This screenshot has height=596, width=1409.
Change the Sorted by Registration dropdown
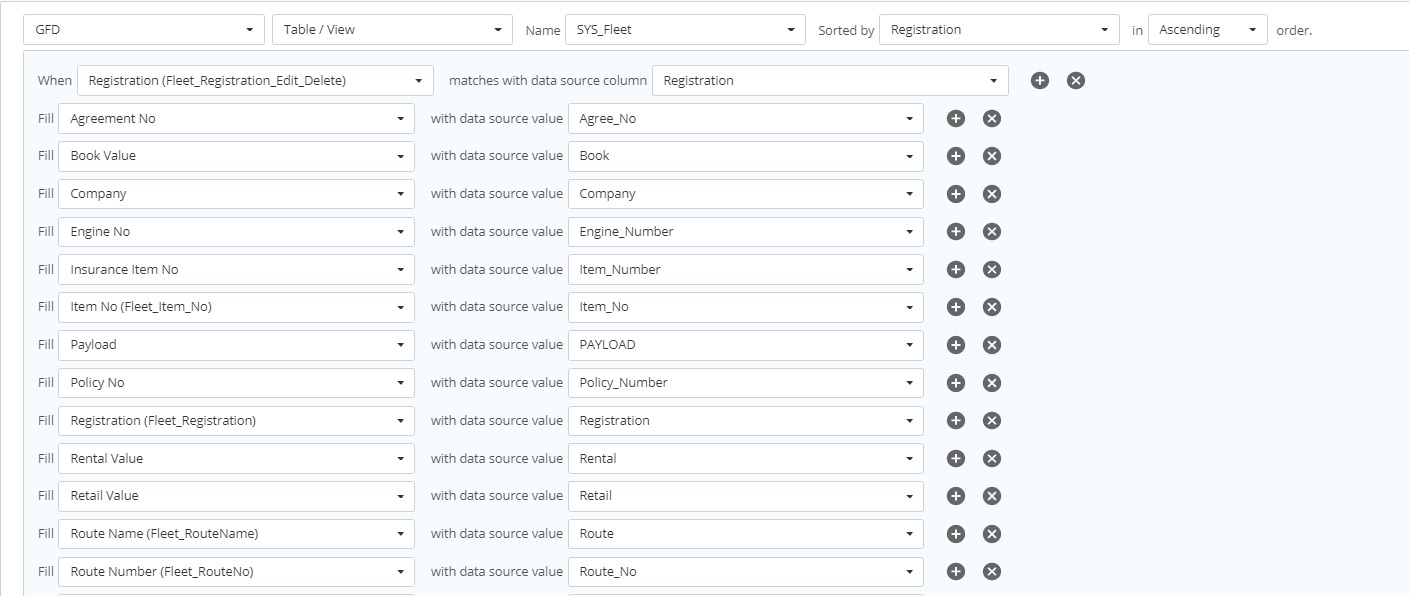pyautogui.click(x=999, y=30)
